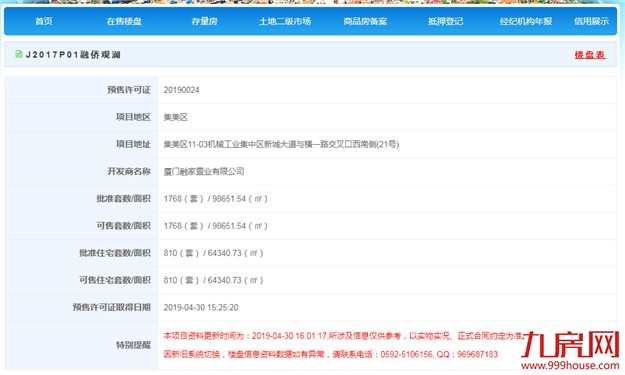Open the 存量房 nav tab
The height and width of the screenshot is (375, 625).
pyautogui.click(x=204, y=21)
